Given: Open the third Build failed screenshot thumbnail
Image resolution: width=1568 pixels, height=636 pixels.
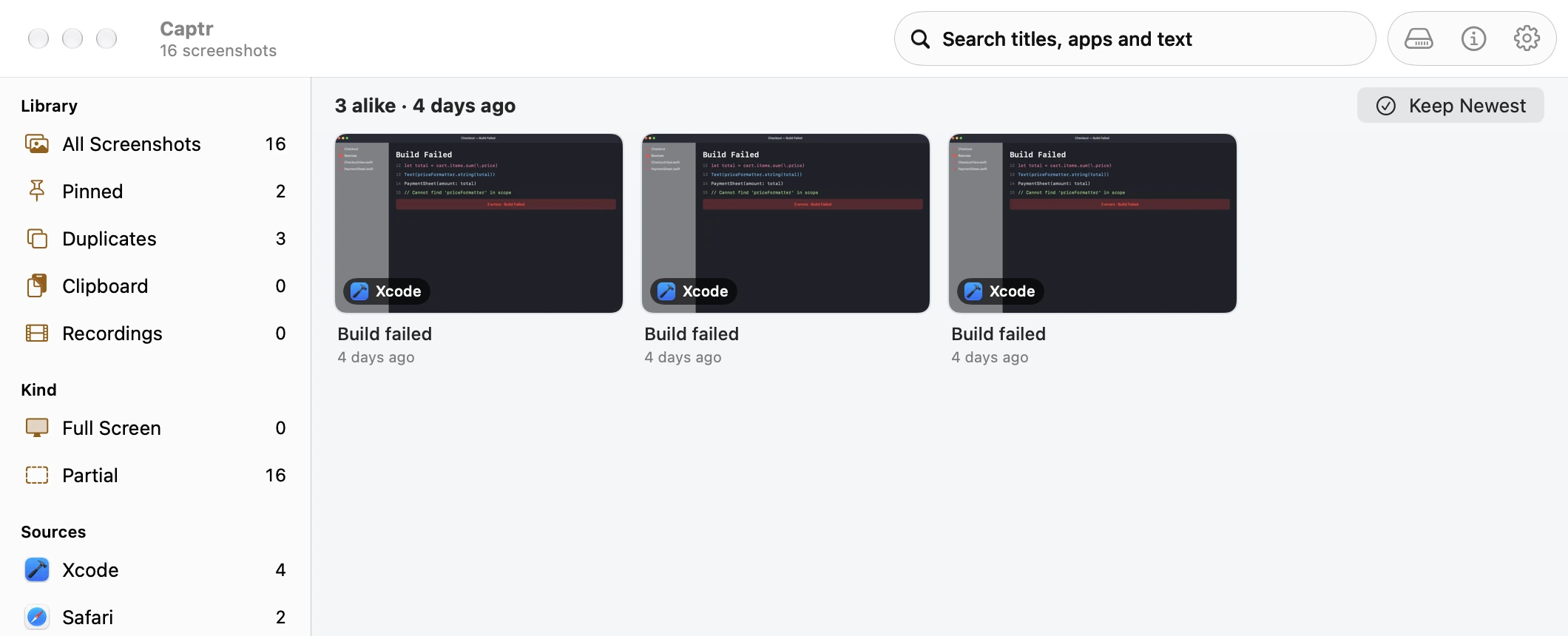Looking at the screenshot, I should click(x=1092, y=223).
